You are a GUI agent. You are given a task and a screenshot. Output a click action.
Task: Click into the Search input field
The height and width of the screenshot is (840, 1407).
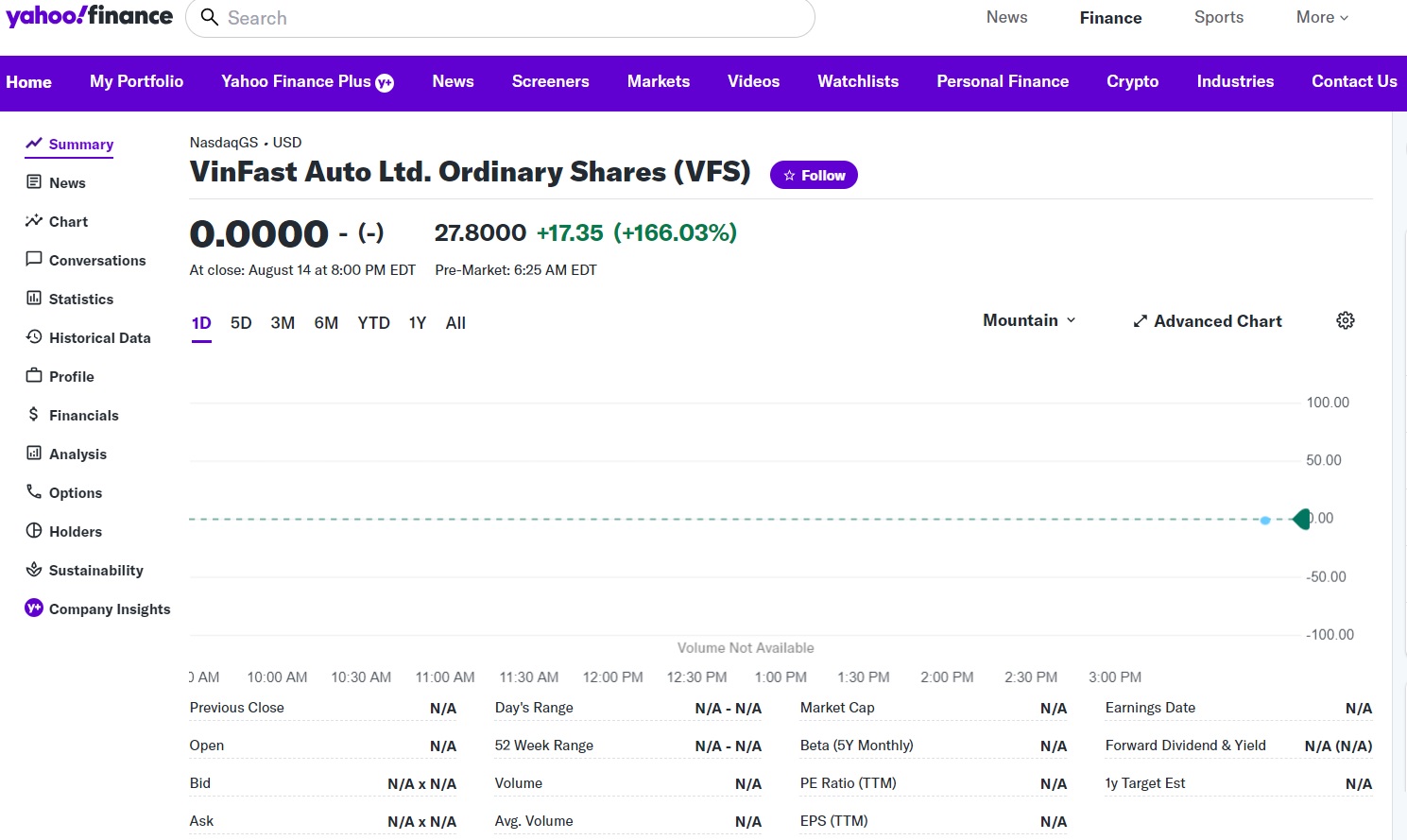[x=510, y=19]
